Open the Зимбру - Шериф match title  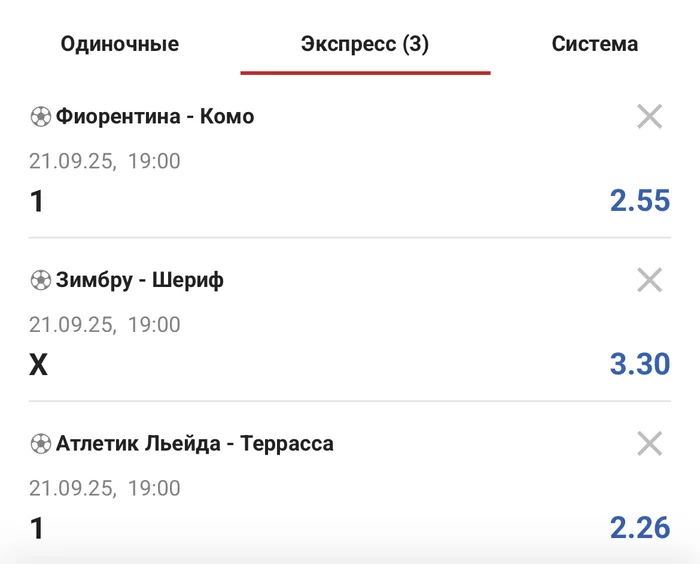click(x=140, y=281)
